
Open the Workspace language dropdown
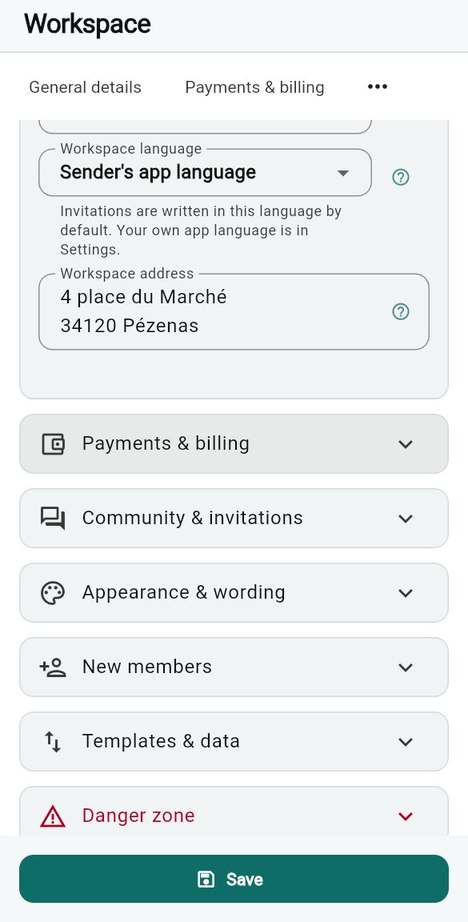205,172
